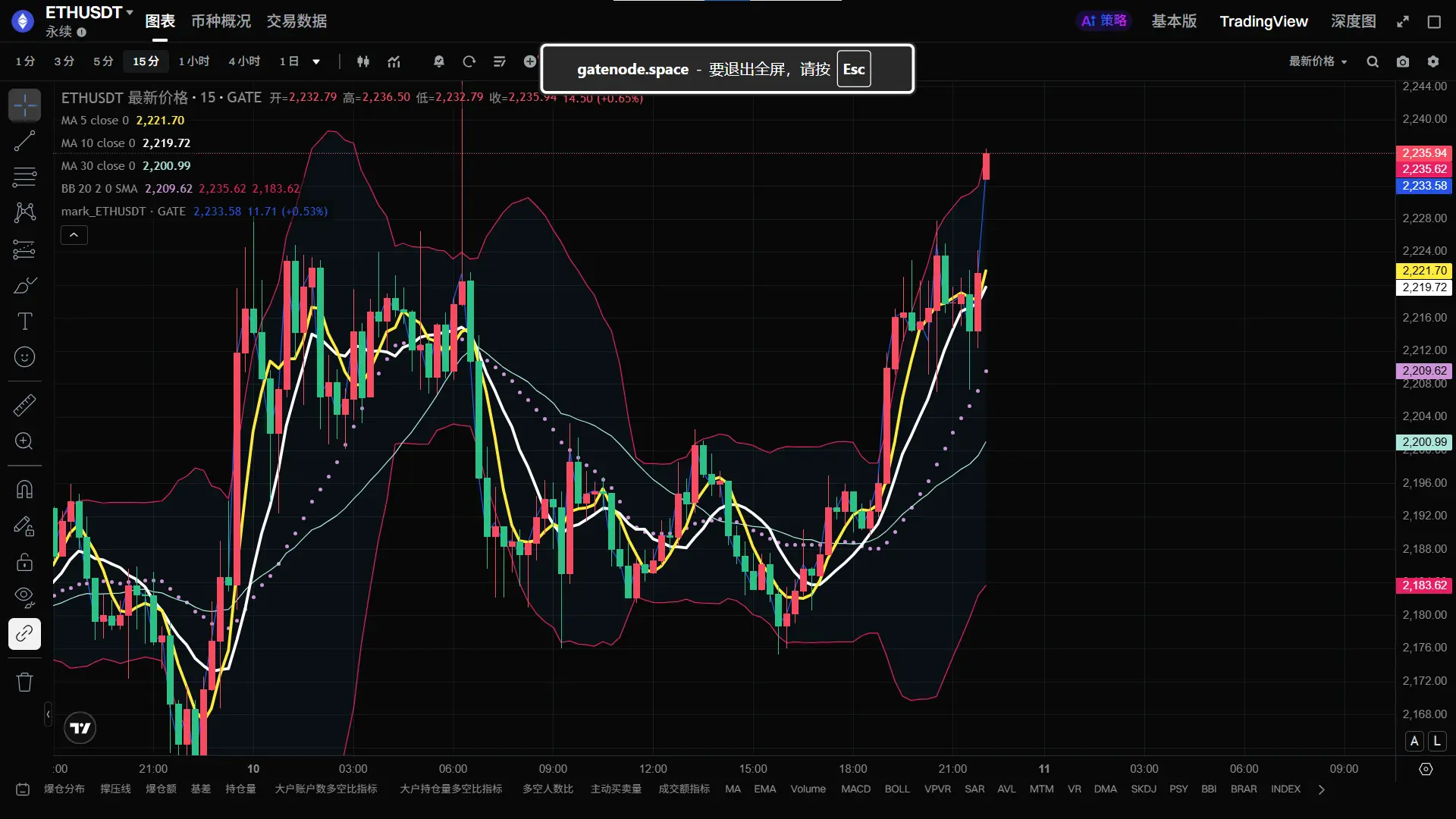Open the 最新价格 price type dropdown
Screen dimensions: 1456x819
(1318, 61)
